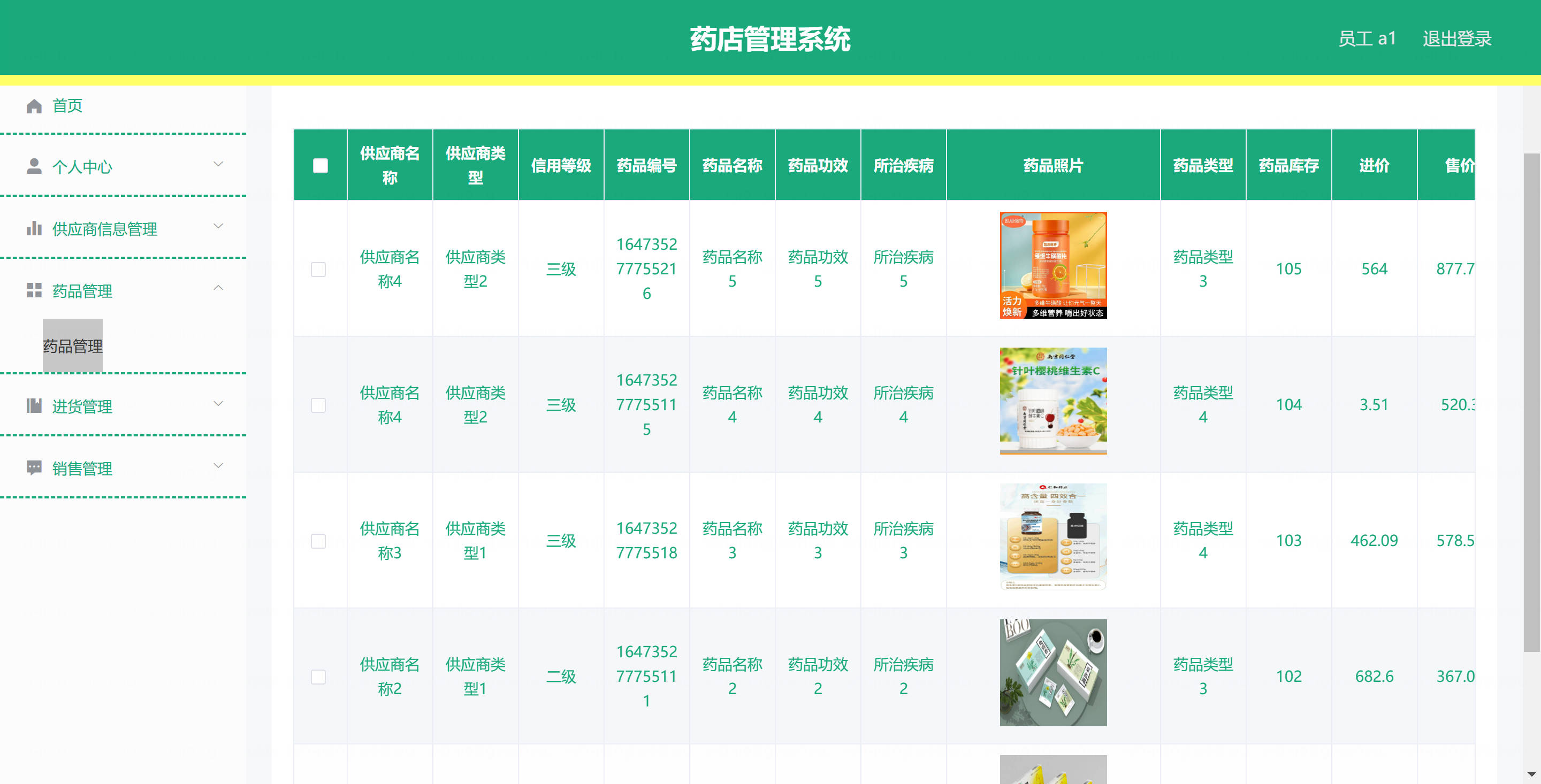Click the 员工 a1 user label

tap(1367, 39)
